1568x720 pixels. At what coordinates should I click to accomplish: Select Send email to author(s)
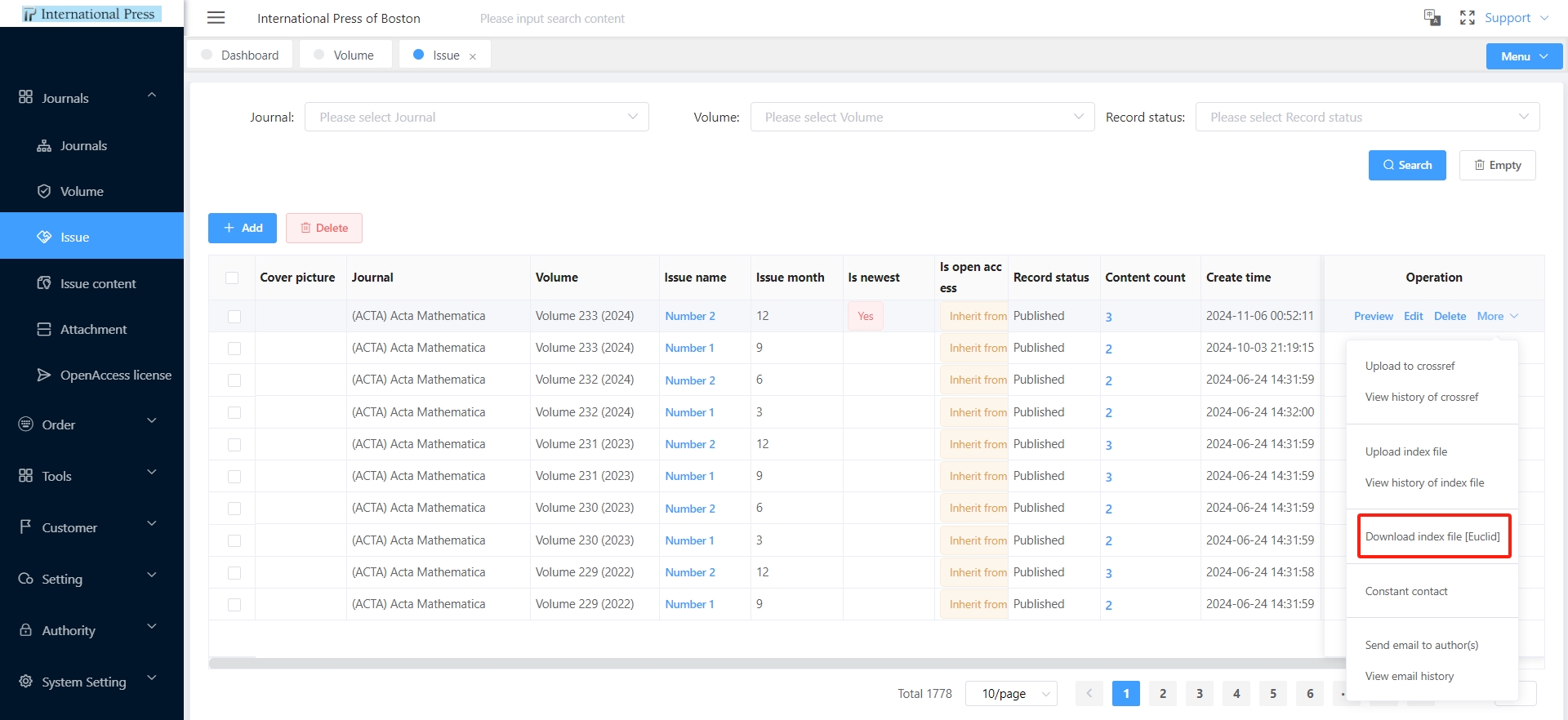point(1422,645)
